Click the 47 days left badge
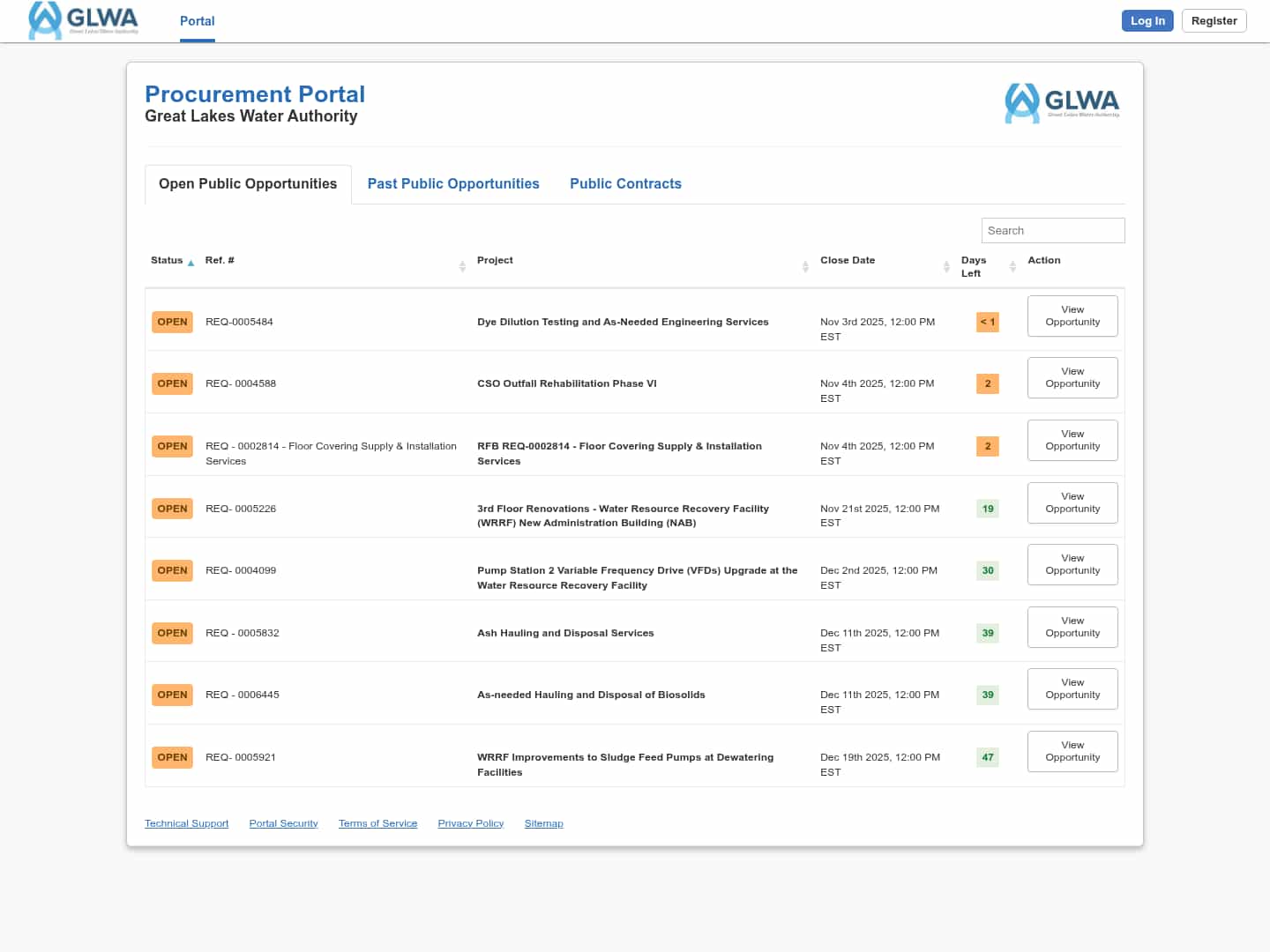Viewport: 1270px width, 952px height. [x=987, y=757]
